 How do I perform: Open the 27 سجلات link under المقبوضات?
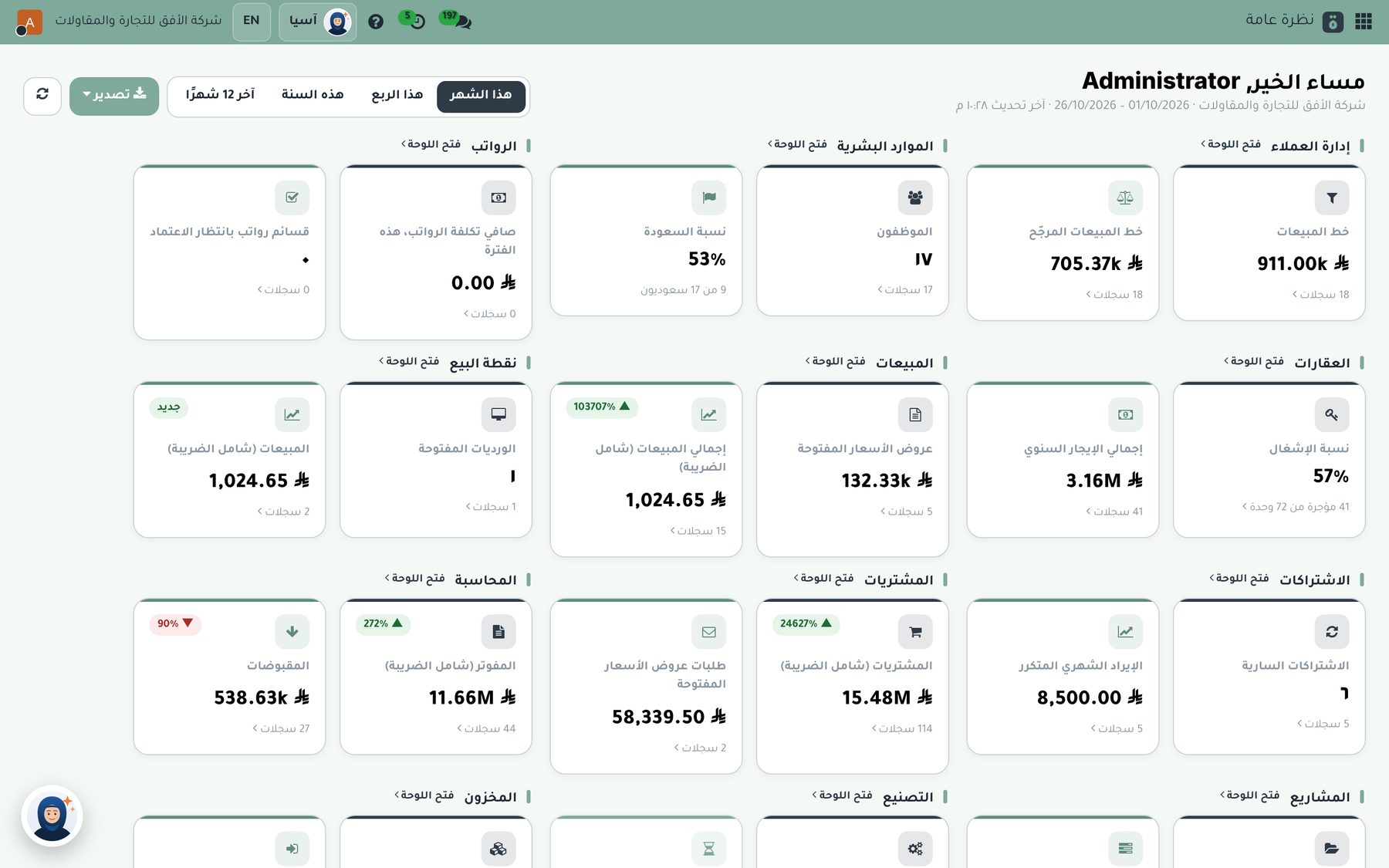tap(281, 728)
